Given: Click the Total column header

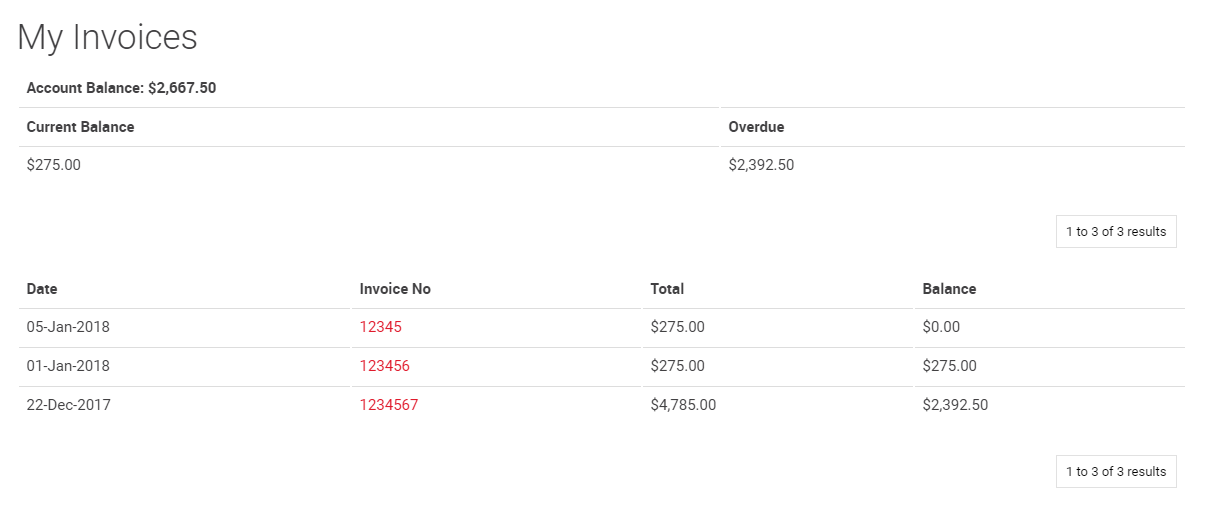Looking at the screenshot, I should pyautogui.click(x=667, y=289).
